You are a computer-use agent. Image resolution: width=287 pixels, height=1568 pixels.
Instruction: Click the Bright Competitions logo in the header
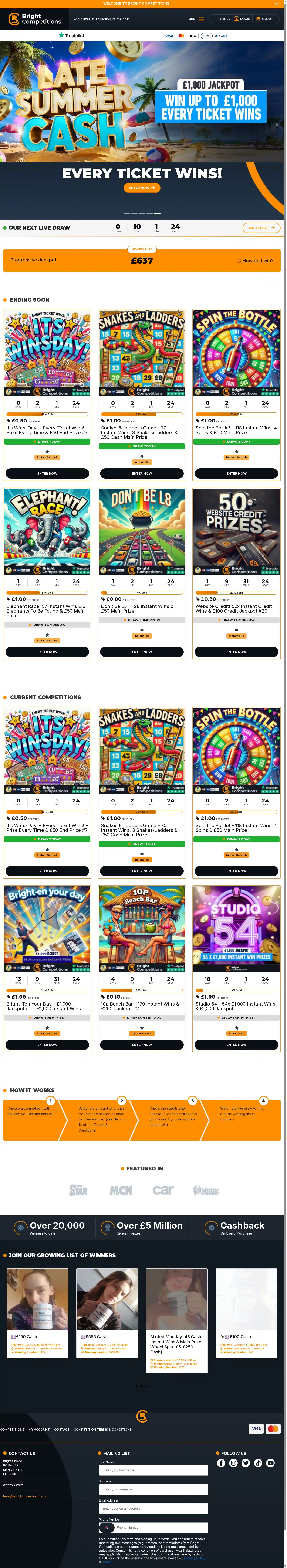point(35,19)
